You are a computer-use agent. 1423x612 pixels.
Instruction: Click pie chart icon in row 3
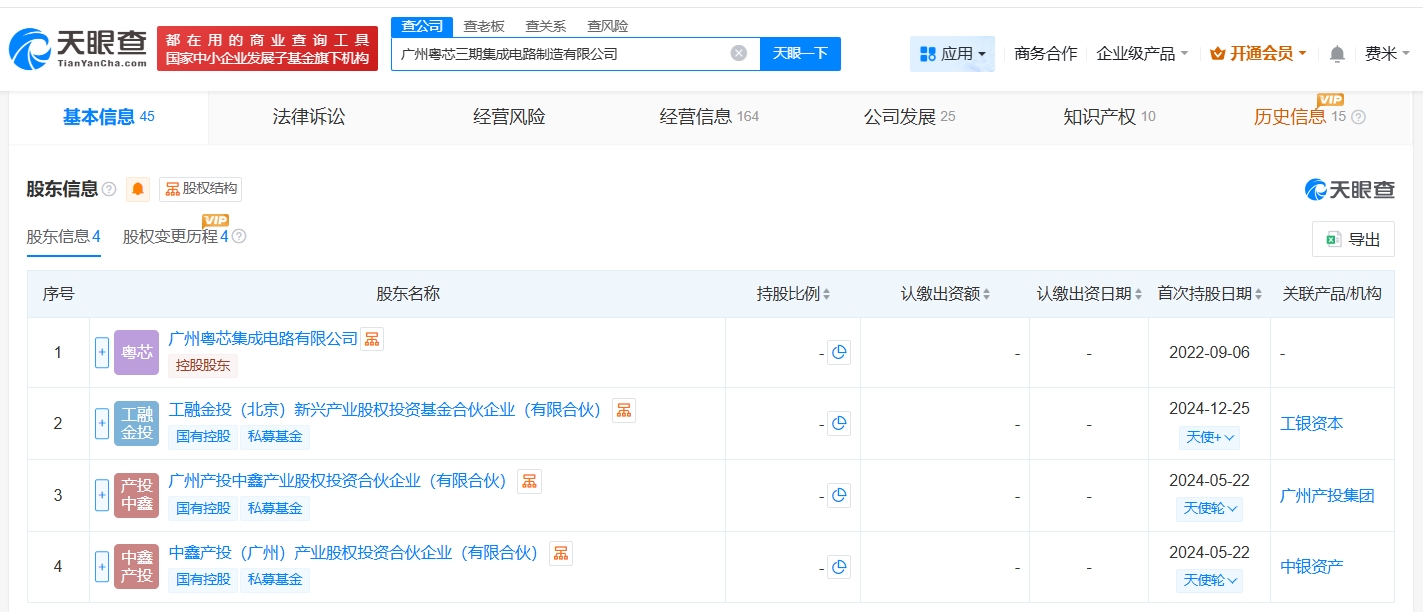point(839,496)
